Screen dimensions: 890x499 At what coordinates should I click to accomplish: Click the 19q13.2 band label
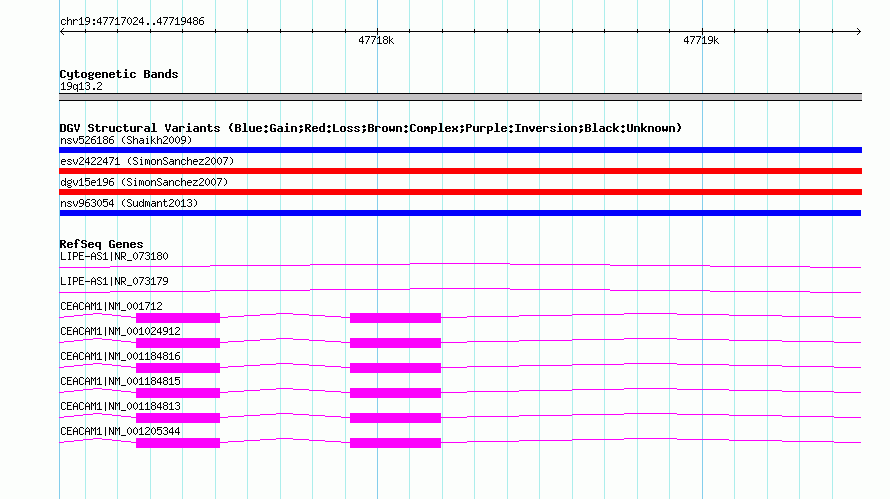point(81,86)
